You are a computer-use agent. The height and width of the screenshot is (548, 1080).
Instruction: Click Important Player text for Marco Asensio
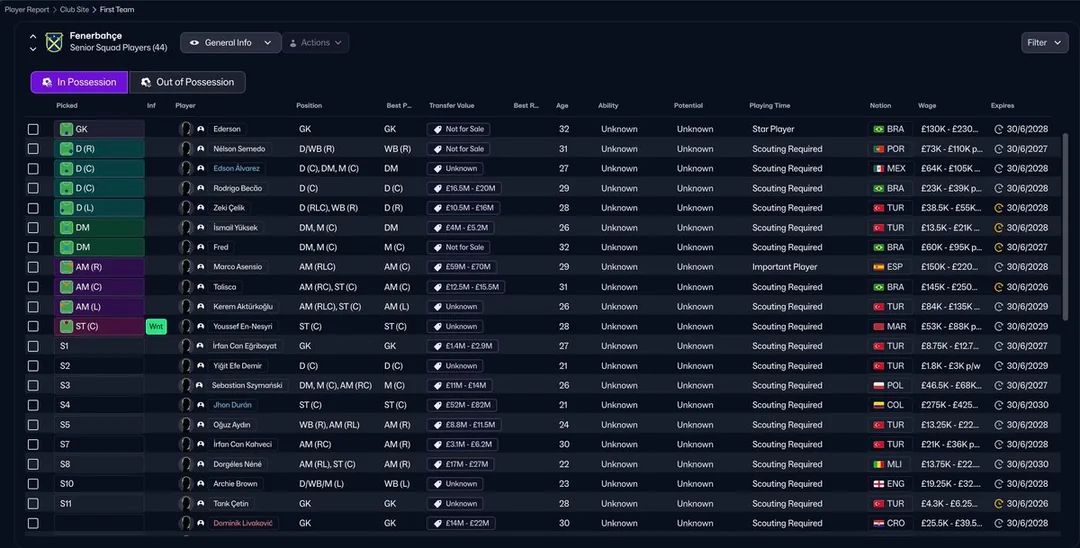[785, 266]
